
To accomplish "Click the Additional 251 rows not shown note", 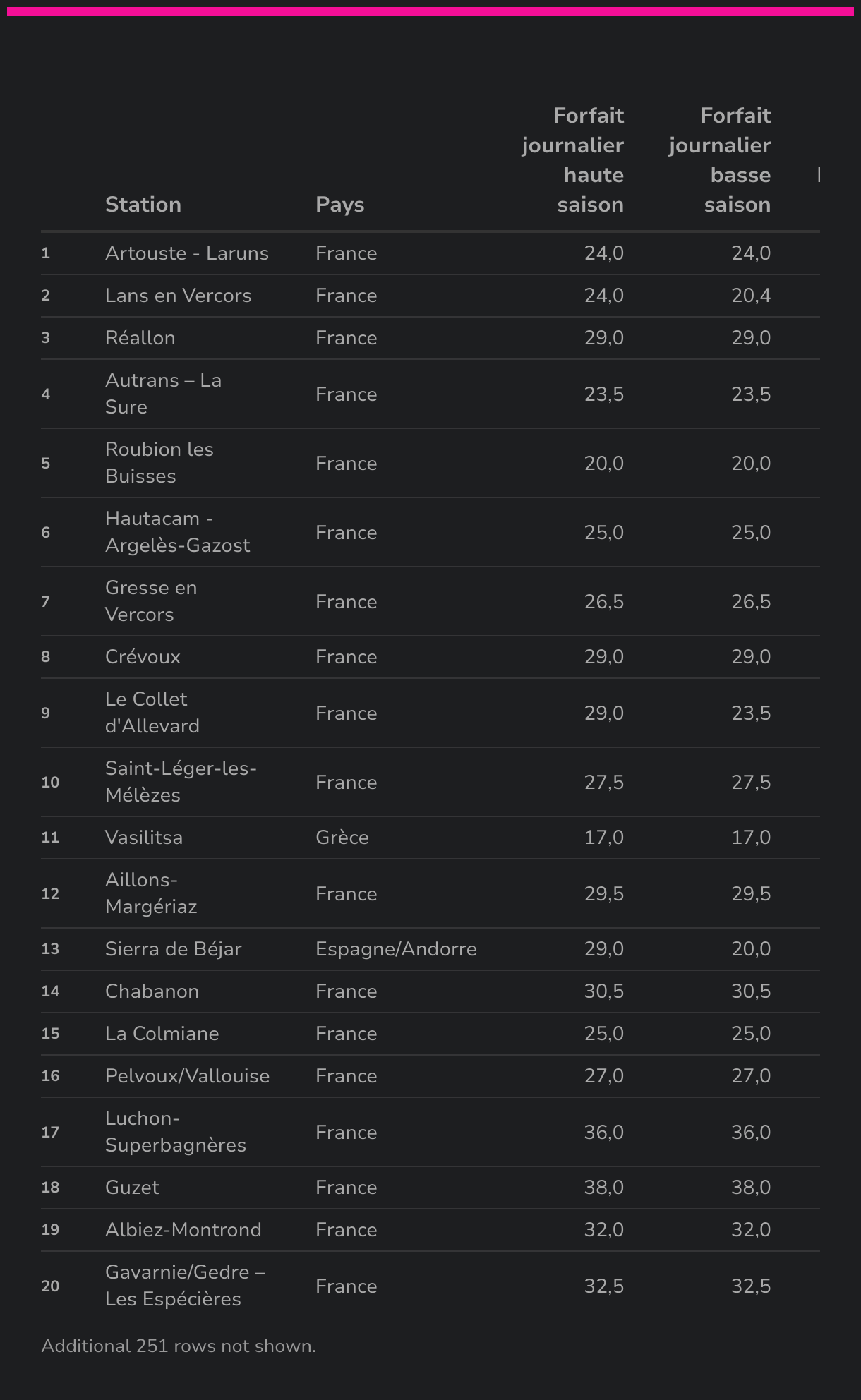I will [179, 1346].
